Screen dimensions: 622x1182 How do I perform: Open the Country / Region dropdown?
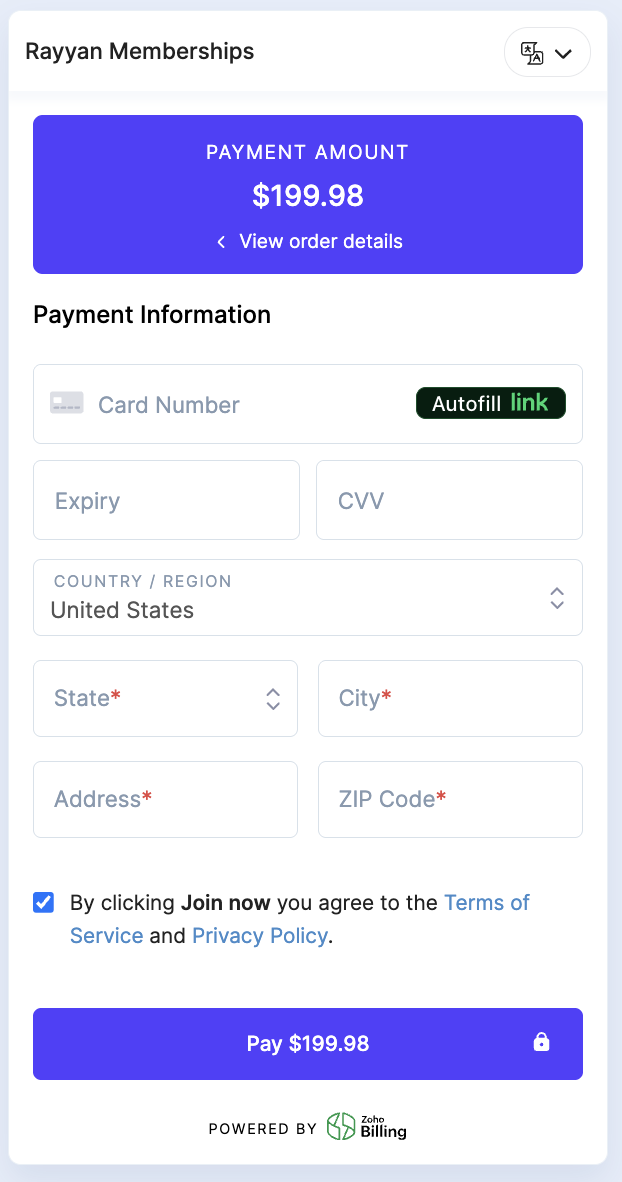point(308,598)
